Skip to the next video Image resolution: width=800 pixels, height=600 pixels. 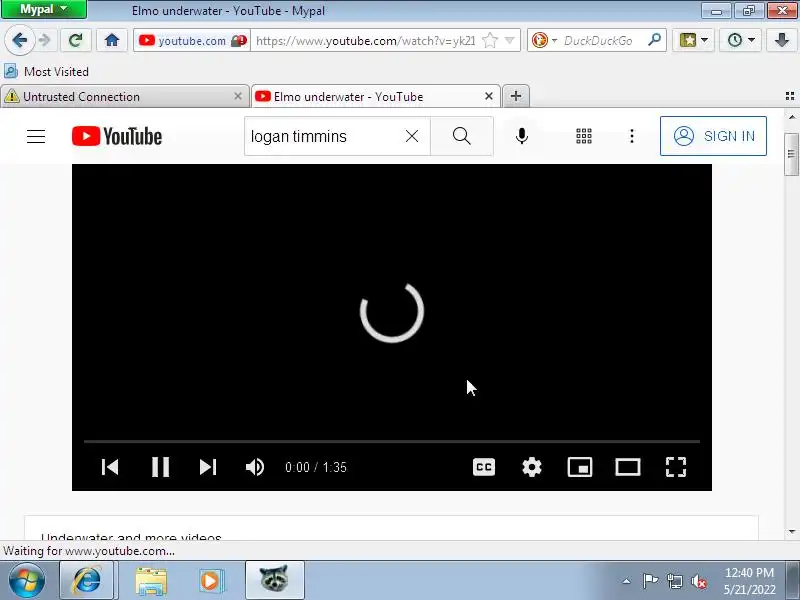pos(208,467)
